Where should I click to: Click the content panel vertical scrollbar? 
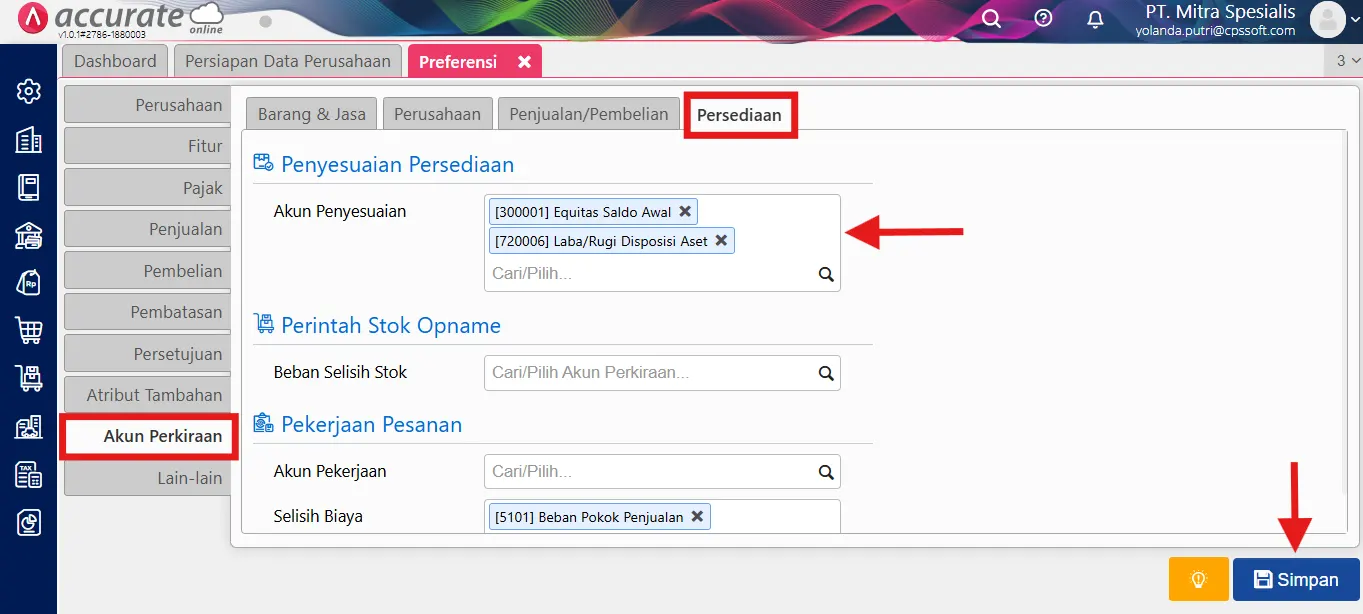pyautogui.click(x=1344, y=315)
